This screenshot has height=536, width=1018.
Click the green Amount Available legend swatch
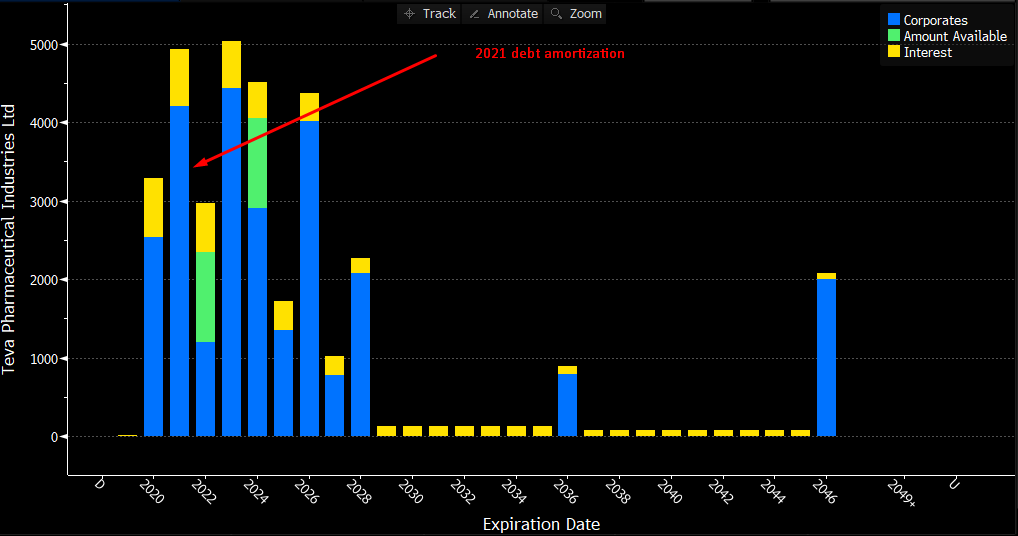coord(894,35)
